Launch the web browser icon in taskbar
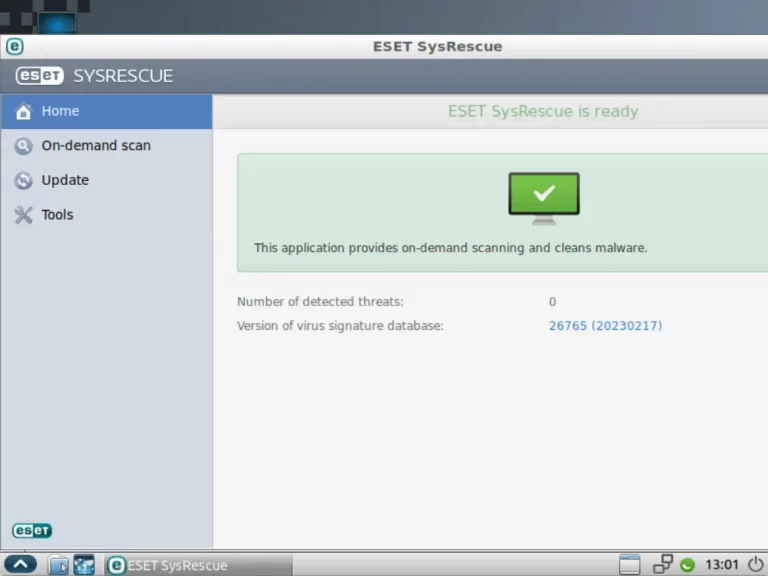 pos(84,565)
